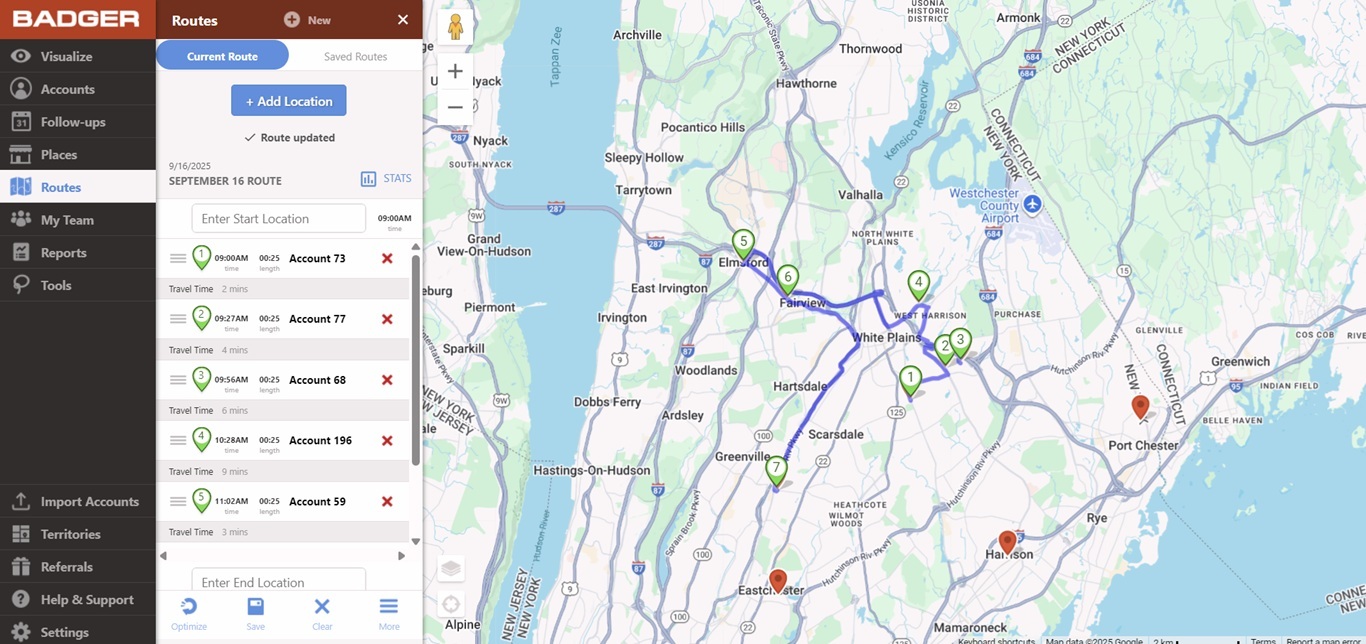1366x644 pixels.
Task: Center map on my location icon
Action: click(x=451, y=604)
